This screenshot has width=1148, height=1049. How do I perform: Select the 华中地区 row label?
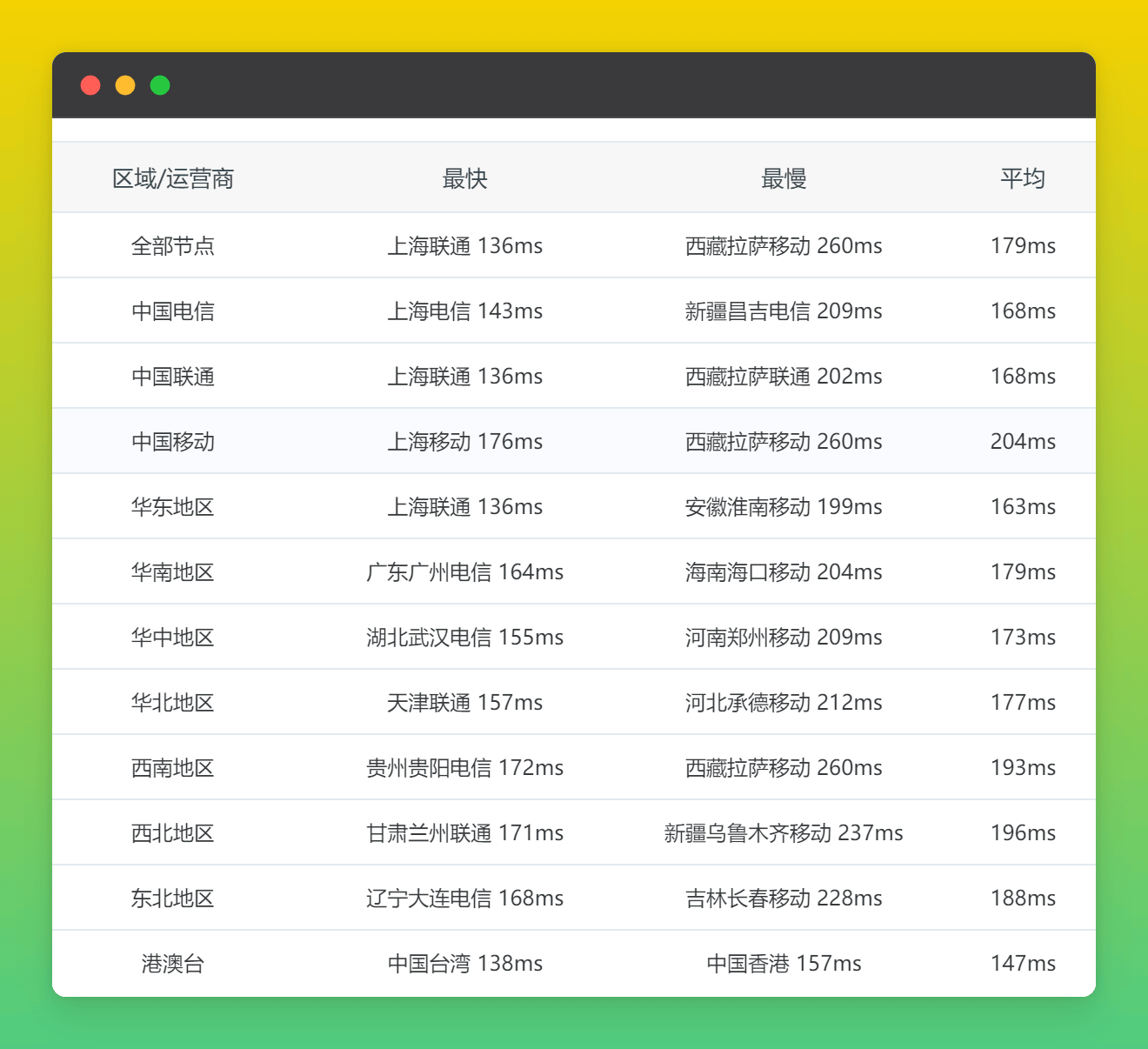[173, 638]
